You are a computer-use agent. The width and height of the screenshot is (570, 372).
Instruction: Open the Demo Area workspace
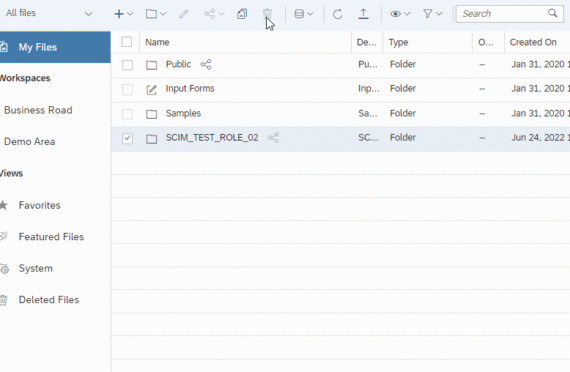(x=29, y=141)
